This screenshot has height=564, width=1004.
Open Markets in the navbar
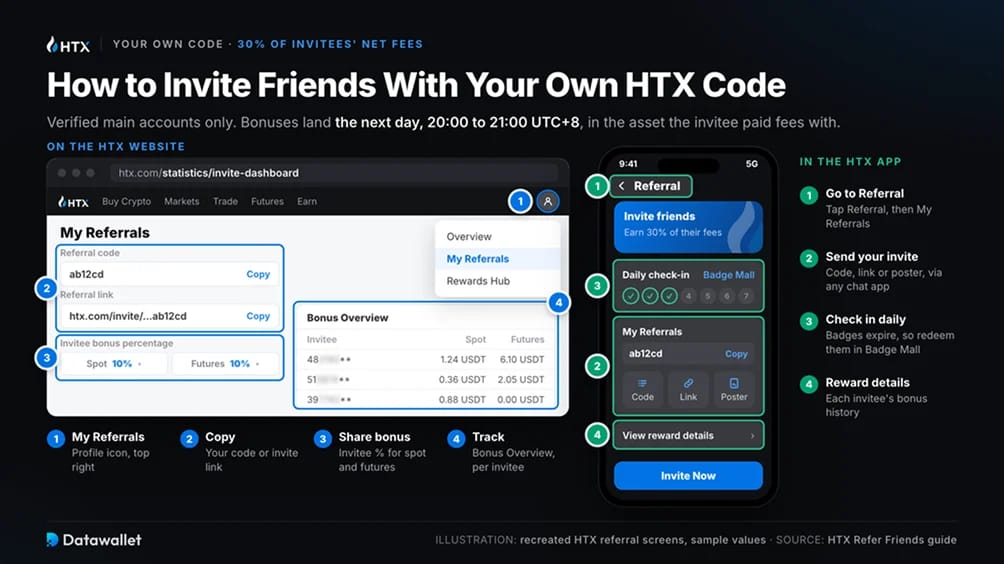(181, 201)
